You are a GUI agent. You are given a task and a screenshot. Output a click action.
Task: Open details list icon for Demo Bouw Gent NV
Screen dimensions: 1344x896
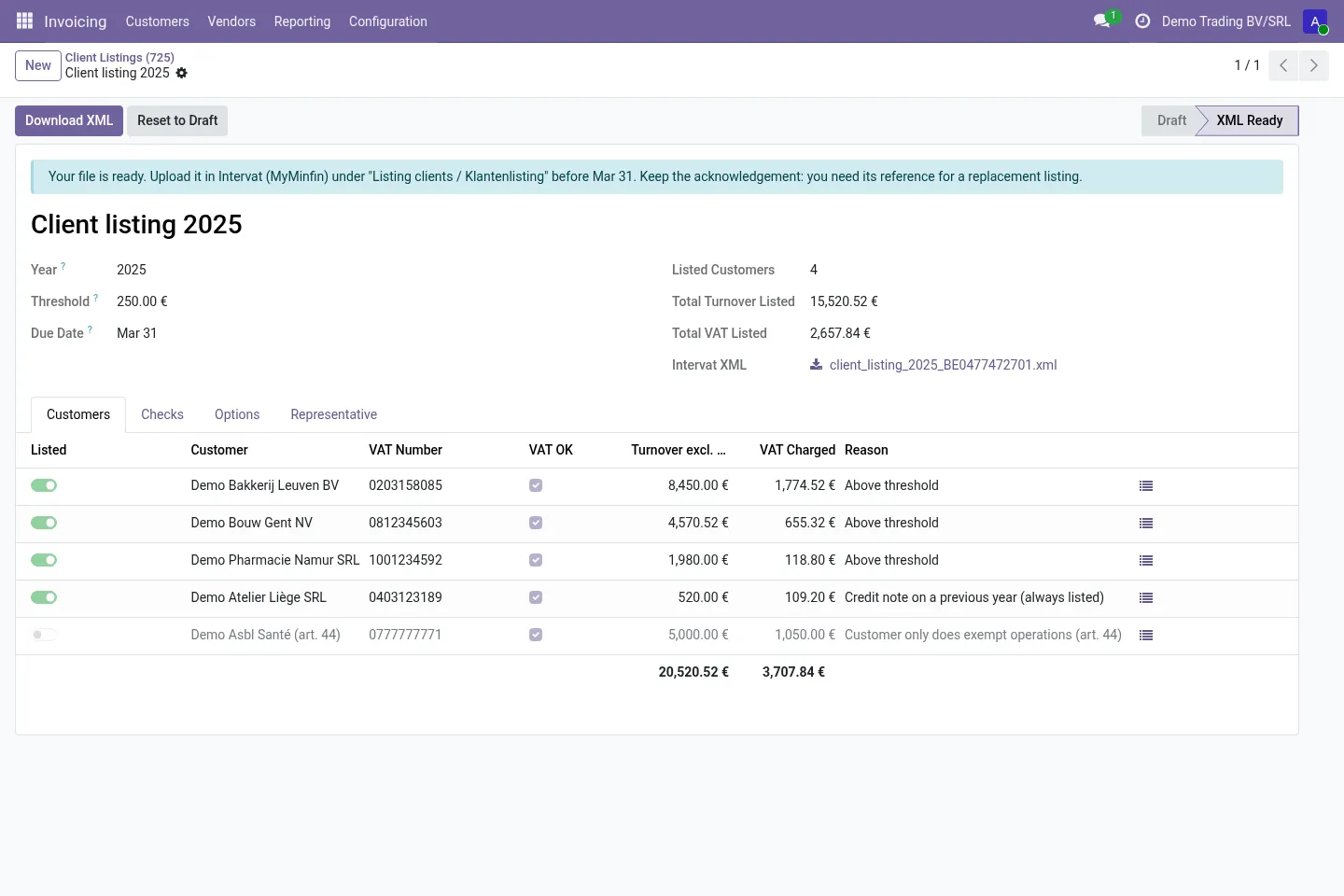(x=1146, y=524)
